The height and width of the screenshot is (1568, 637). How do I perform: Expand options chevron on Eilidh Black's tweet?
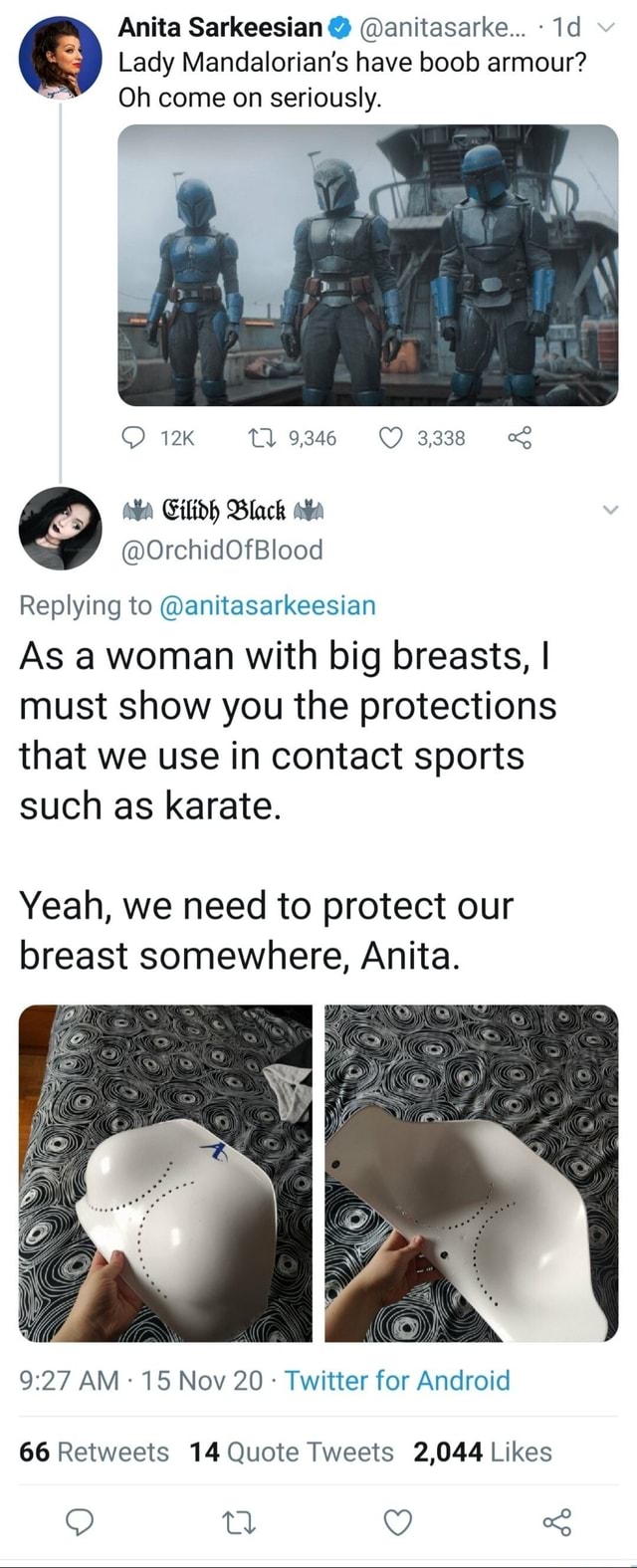pyautogui.click(x=610, y=510)
